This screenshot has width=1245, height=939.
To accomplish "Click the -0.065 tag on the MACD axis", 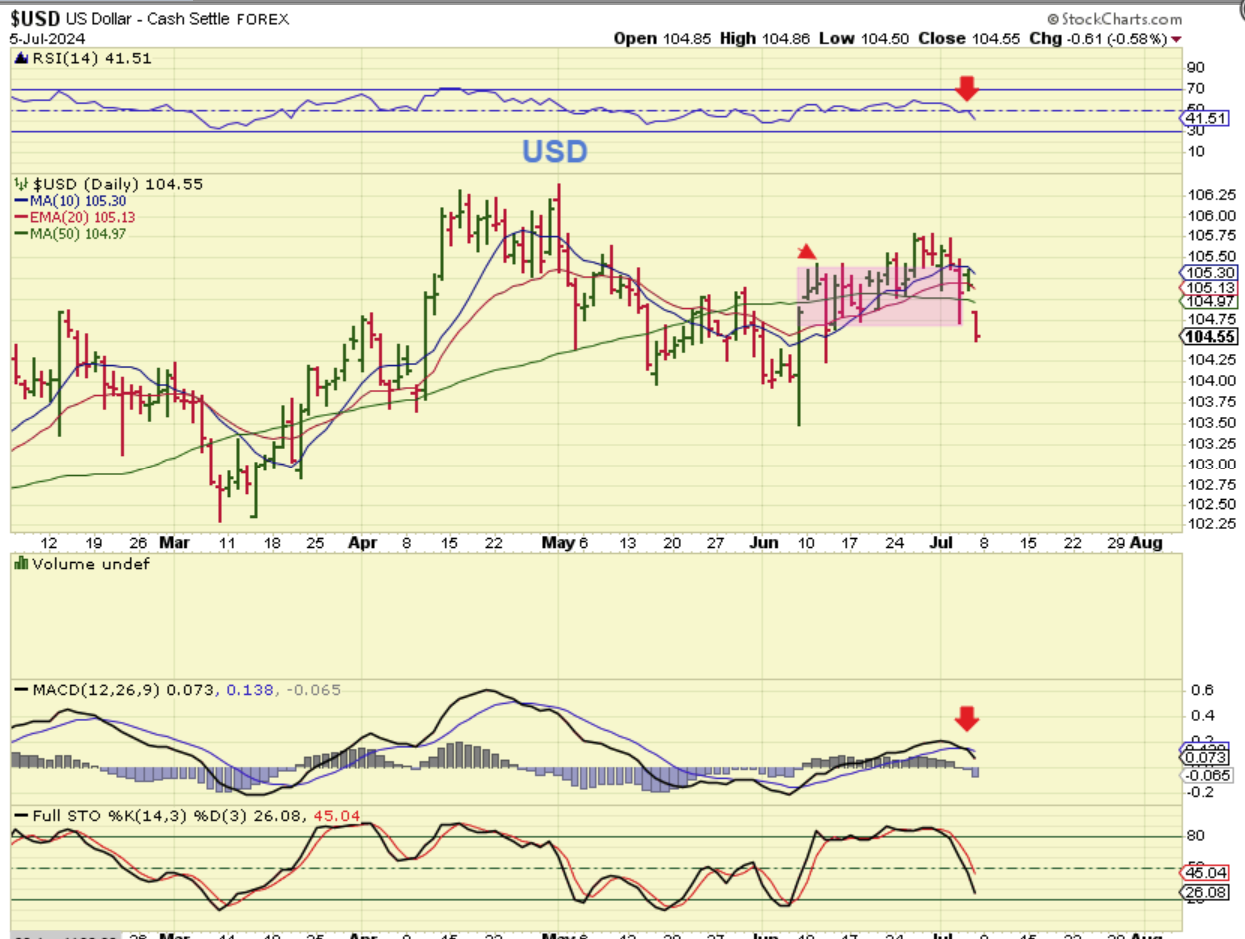I will pos(1205,775).
